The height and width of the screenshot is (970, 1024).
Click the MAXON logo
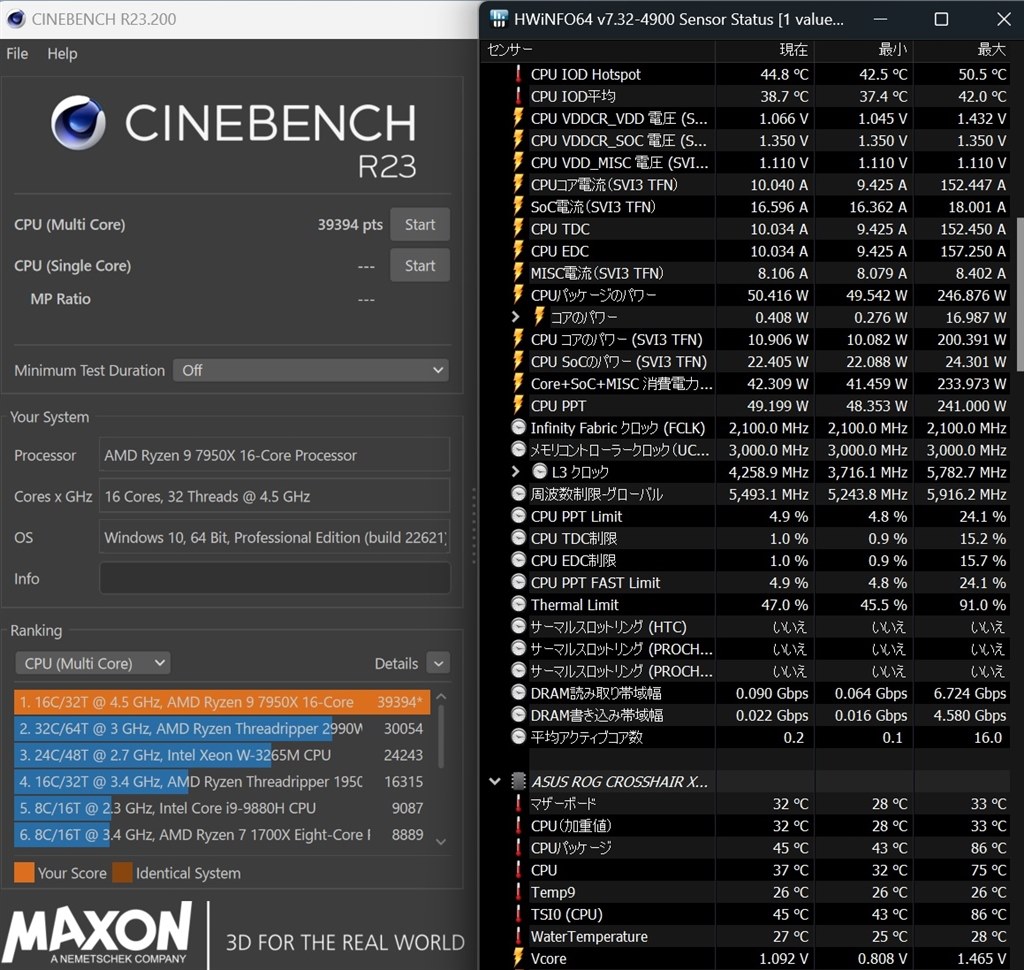click(98, 933)
